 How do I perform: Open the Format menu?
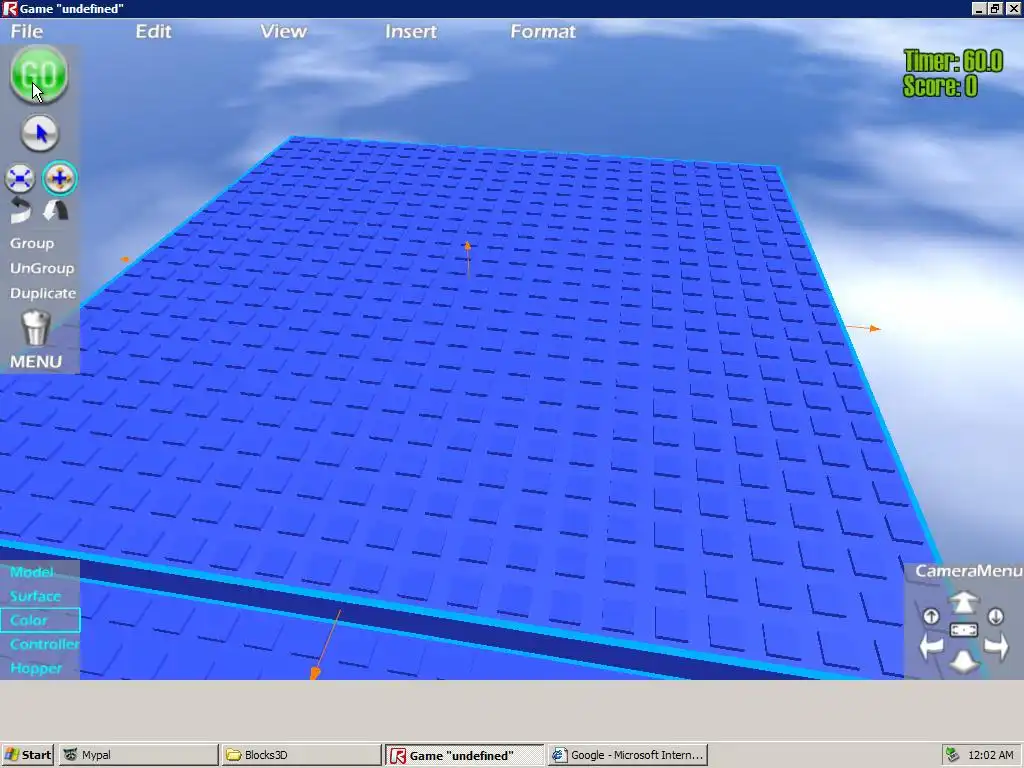pyautogui.click(x=543, y=31)
